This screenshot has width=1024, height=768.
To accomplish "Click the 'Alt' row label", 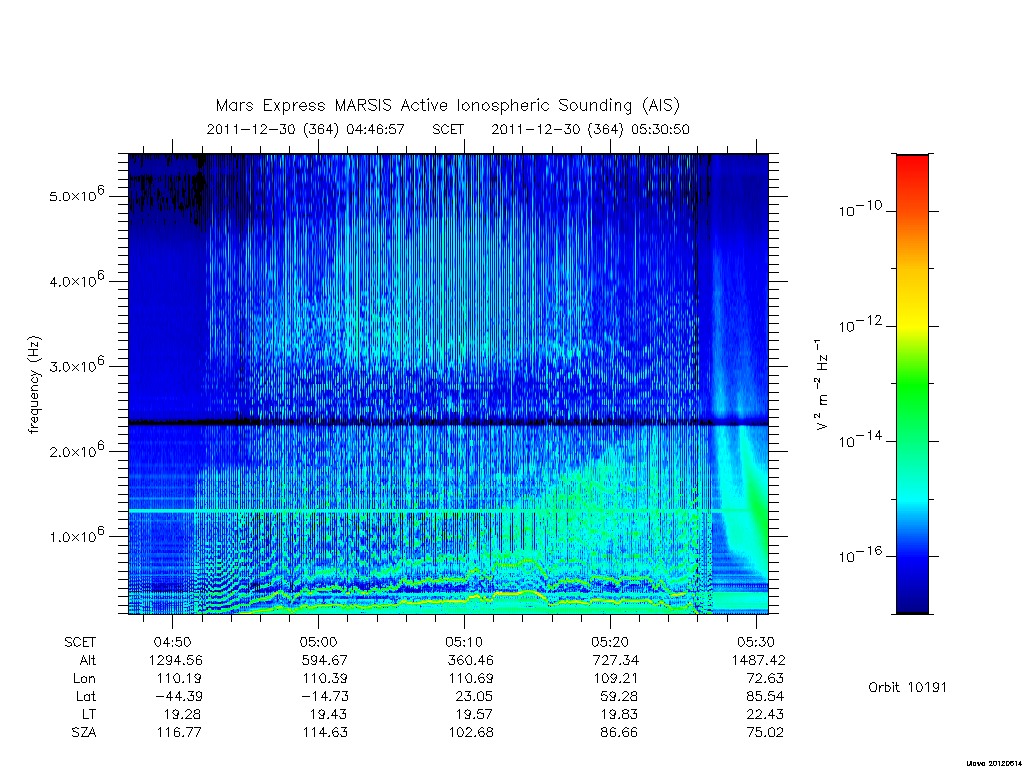I will (x=88, y=660).
